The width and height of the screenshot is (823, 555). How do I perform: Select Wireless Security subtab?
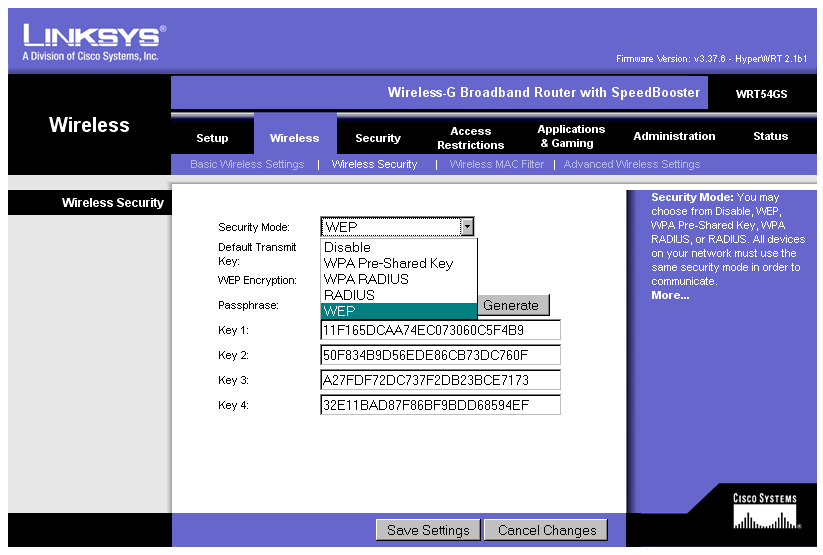tap(374, 164)
